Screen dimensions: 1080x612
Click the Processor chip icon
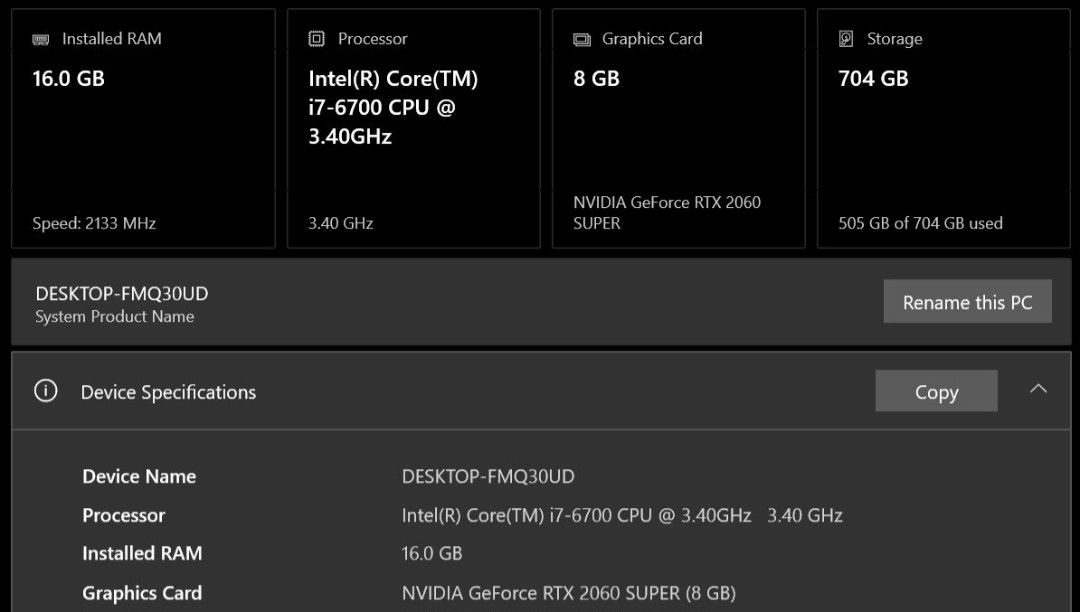(317, 37)
